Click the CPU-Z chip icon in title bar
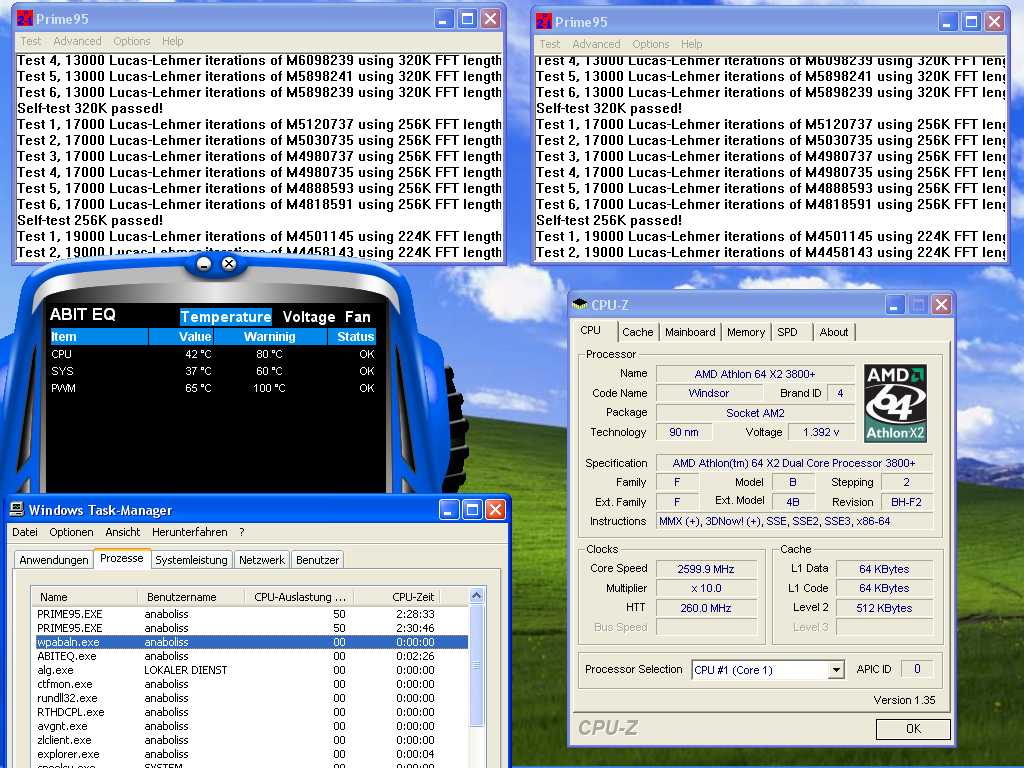The height and width of the screenshot is (768, 1024). [x=579, y=304]
